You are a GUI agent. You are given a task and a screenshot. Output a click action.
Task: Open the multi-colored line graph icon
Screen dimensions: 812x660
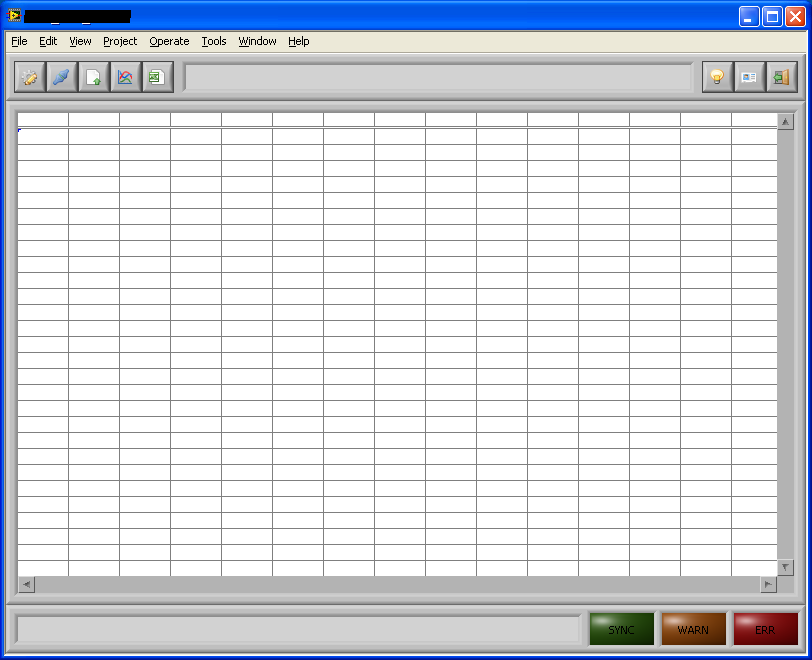click(x=126, y=77)
